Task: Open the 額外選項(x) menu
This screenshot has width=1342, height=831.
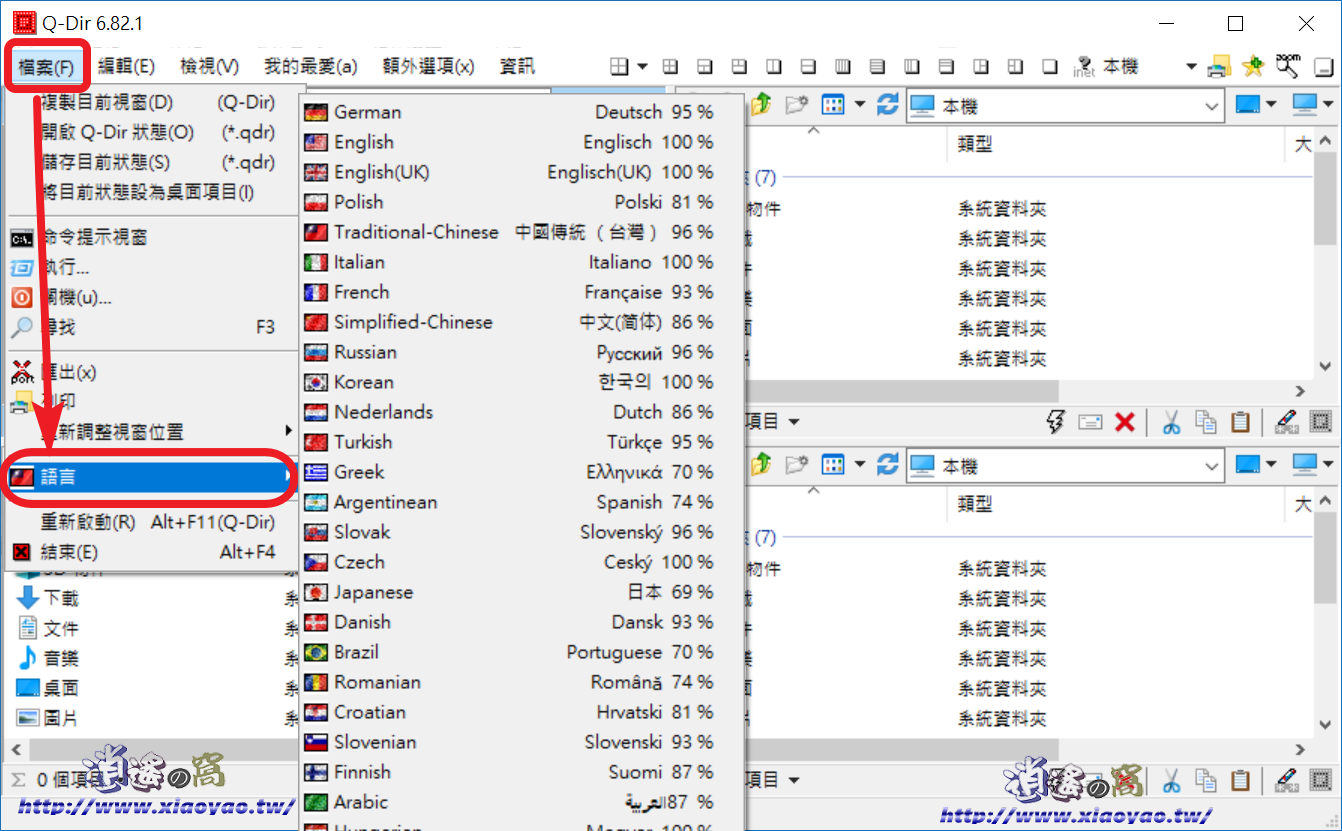Action: click(428, 67)
